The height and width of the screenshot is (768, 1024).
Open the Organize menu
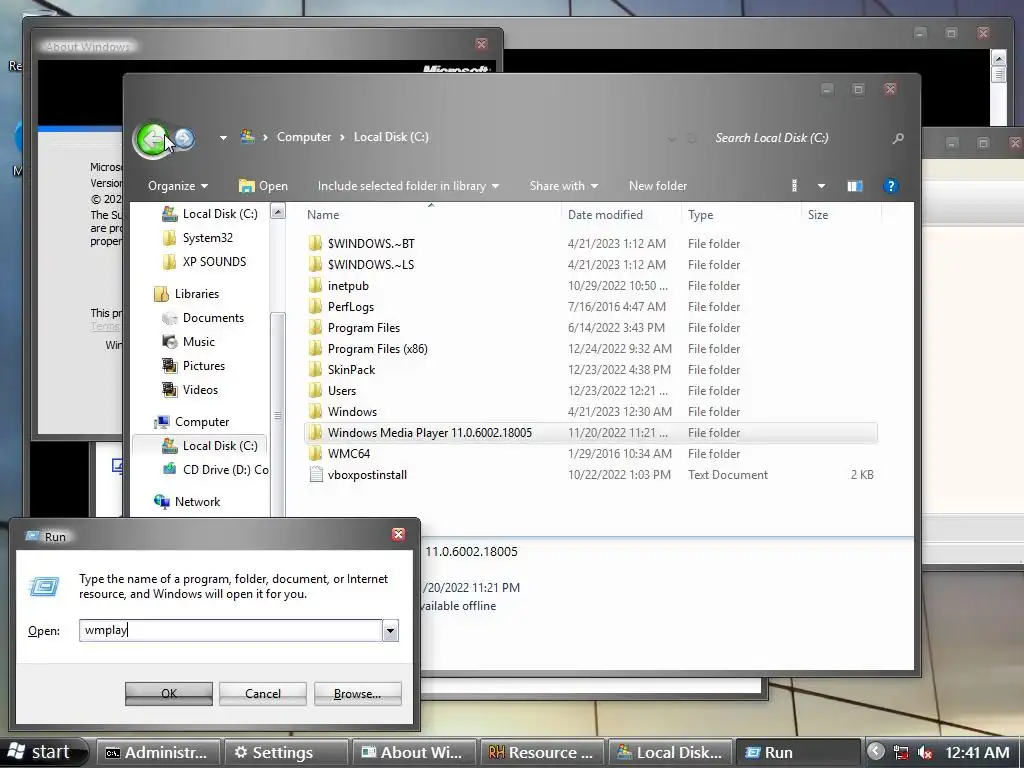click(x=178, y=186)
